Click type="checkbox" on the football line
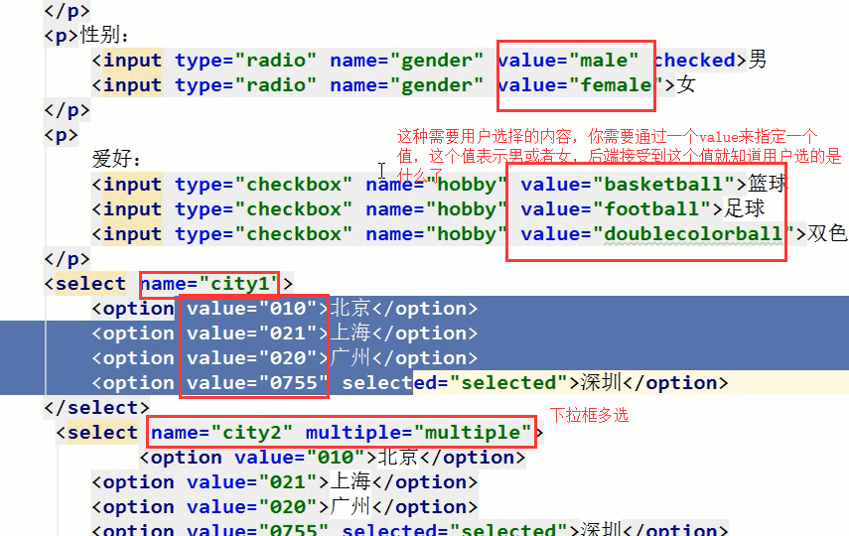The width and height of the screenshot is (849, 536). (x=263, y=209)
